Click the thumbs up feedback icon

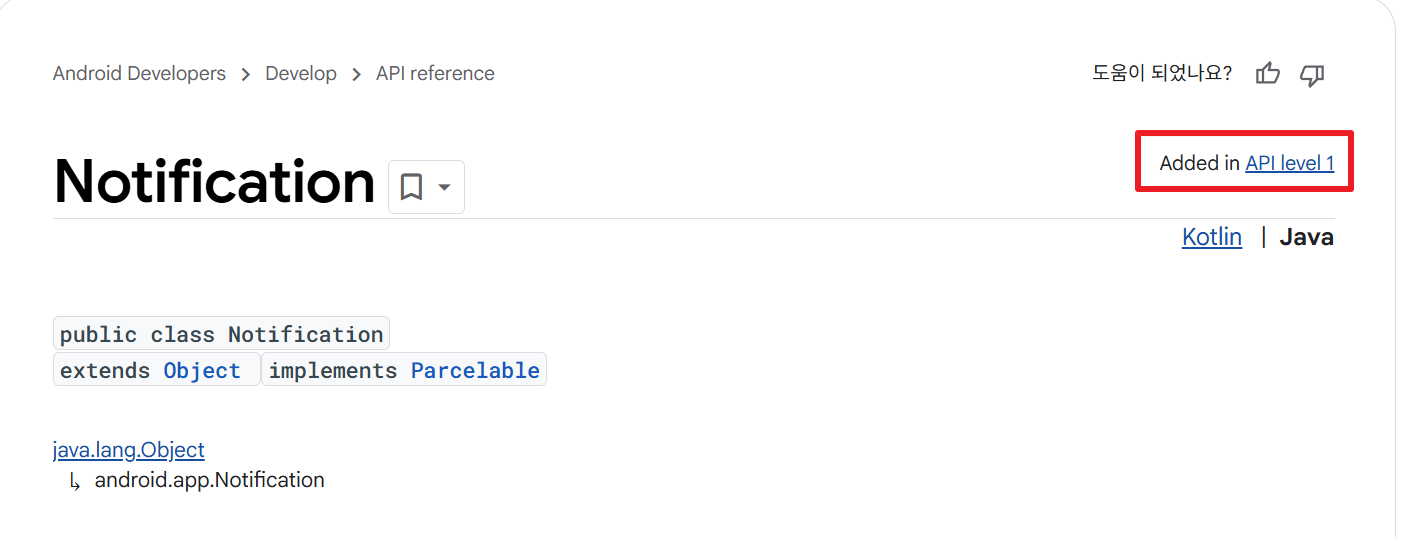tap(1267, 73)
